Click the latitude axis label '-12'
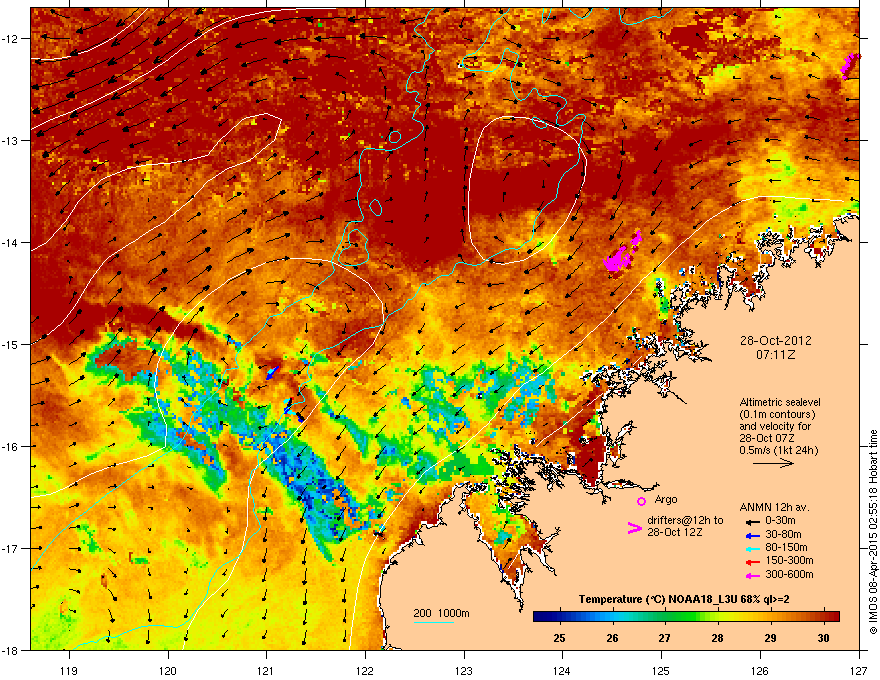Viewport: 880px width, 680px height. 10,39
